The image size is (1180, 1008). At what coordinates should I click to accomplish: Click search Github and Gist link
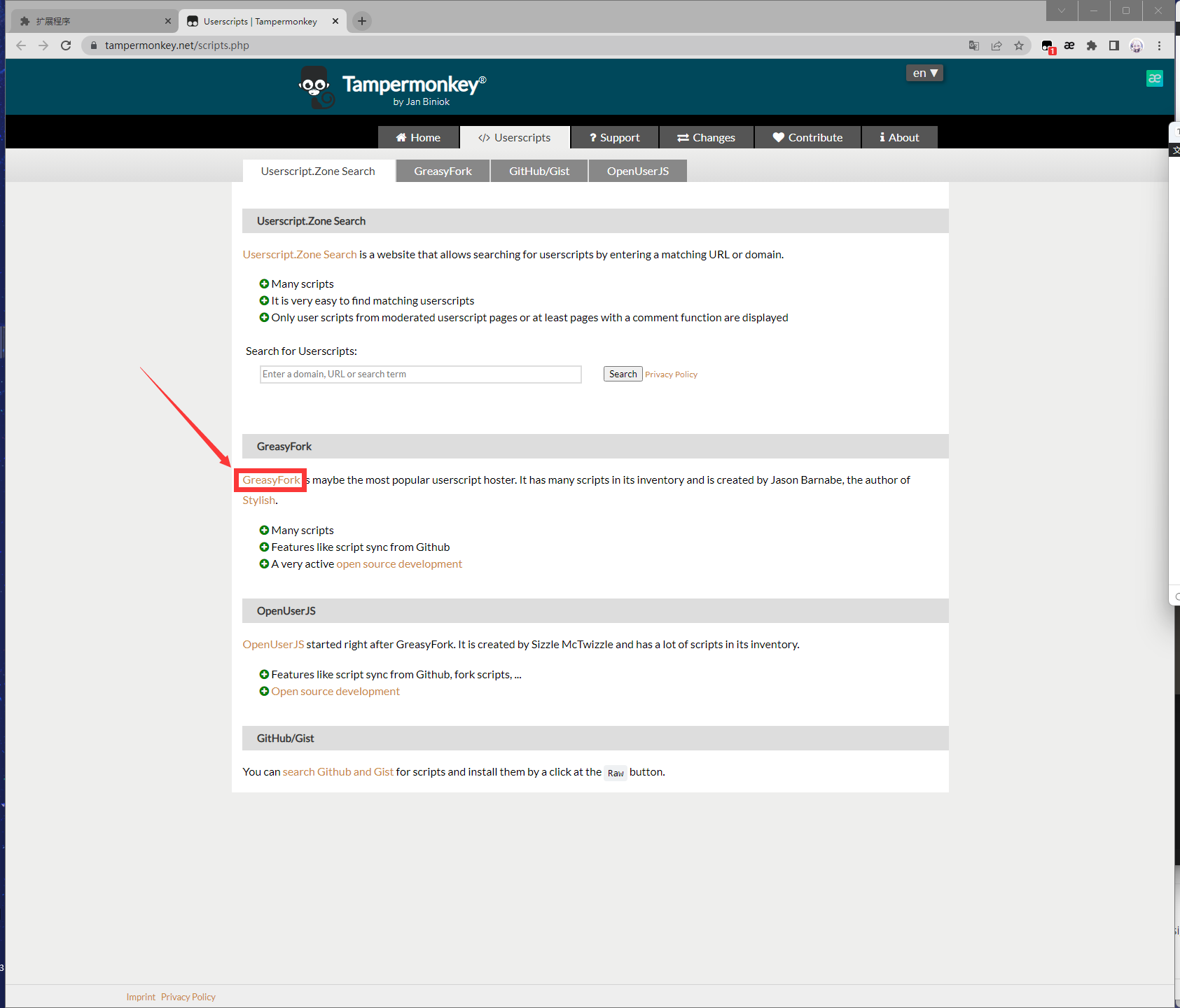pos(338,771)
